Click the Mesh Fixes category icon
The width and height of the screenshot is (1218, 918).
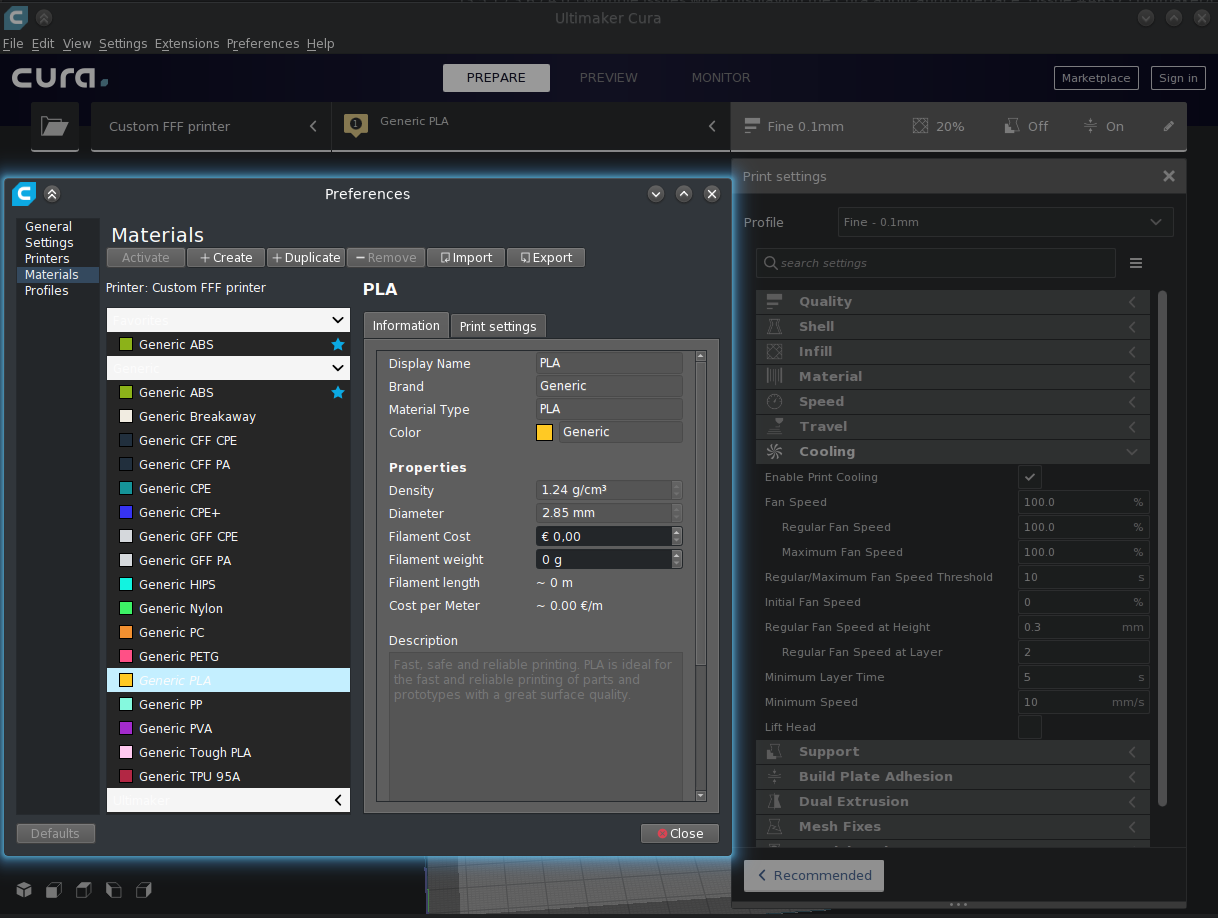pyautogui.click(x=774, y=826)
